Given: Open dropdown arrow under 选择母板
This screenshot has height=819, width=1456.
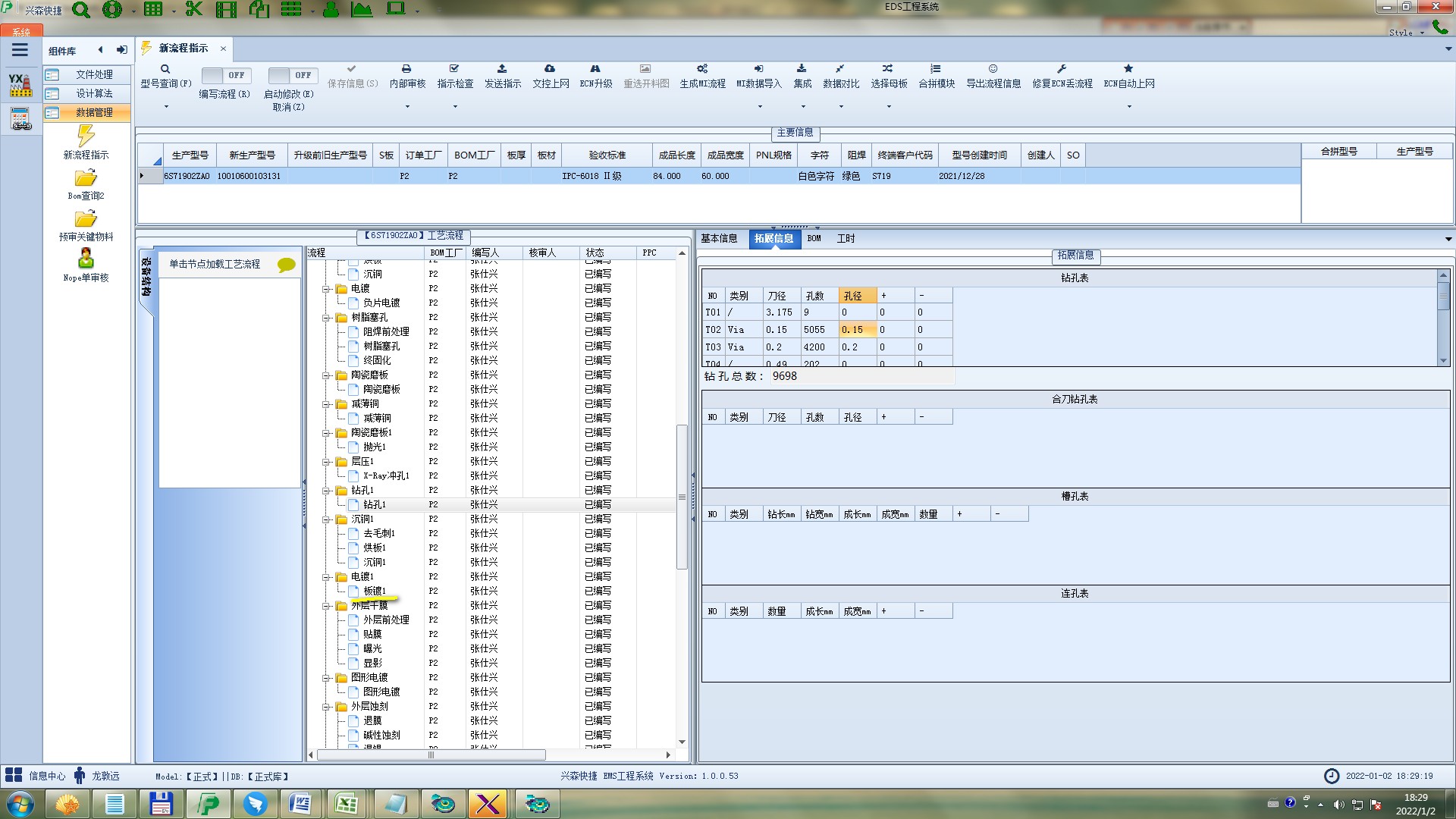Looking at the screenshot, I should point(889,107).
